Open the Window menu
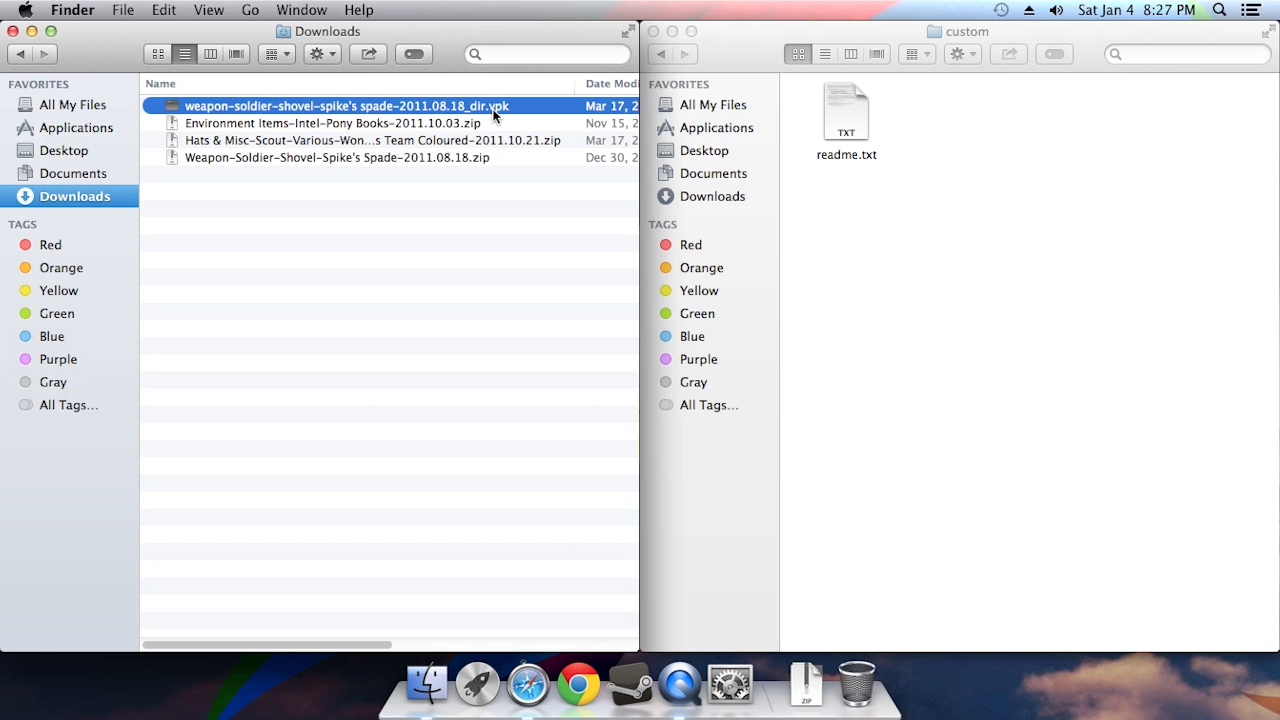Image resolution: width=1280 pixels, height=720 pixels. 301,10
